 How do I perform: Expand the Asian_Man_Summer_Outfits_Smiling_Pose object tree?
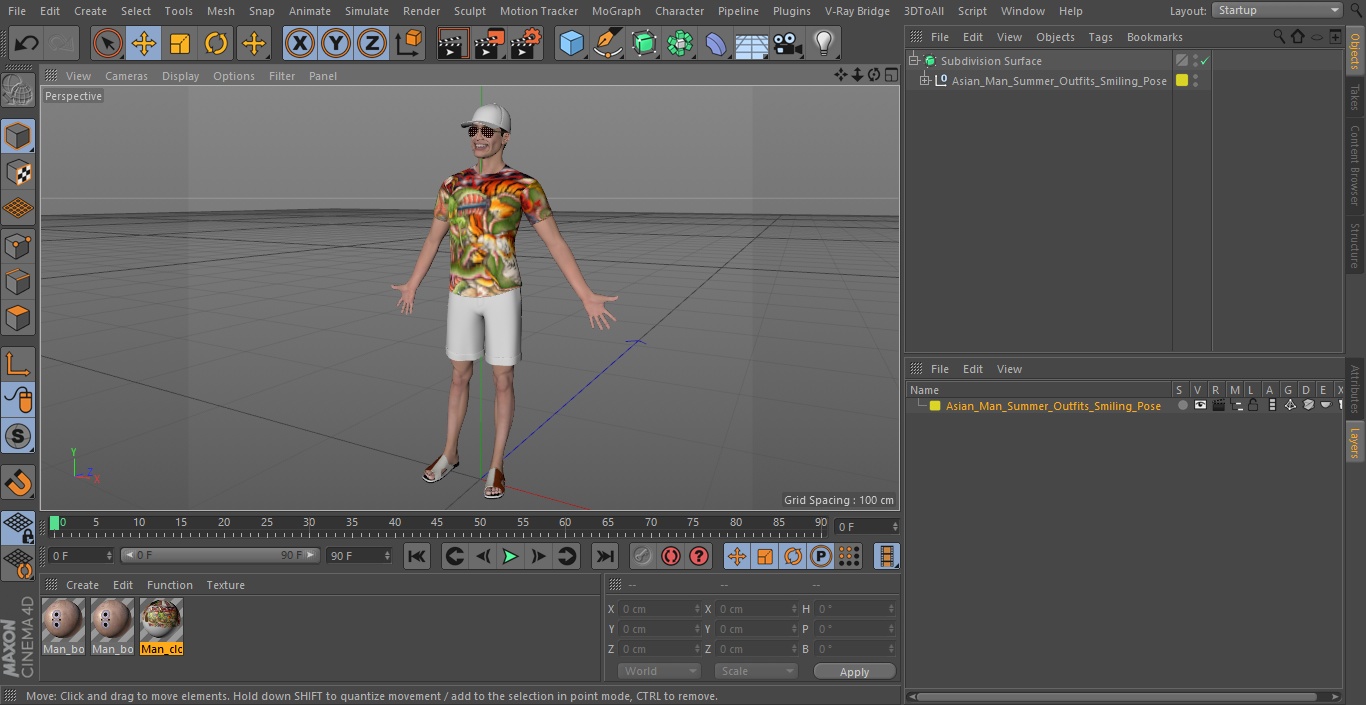(925, 81)
